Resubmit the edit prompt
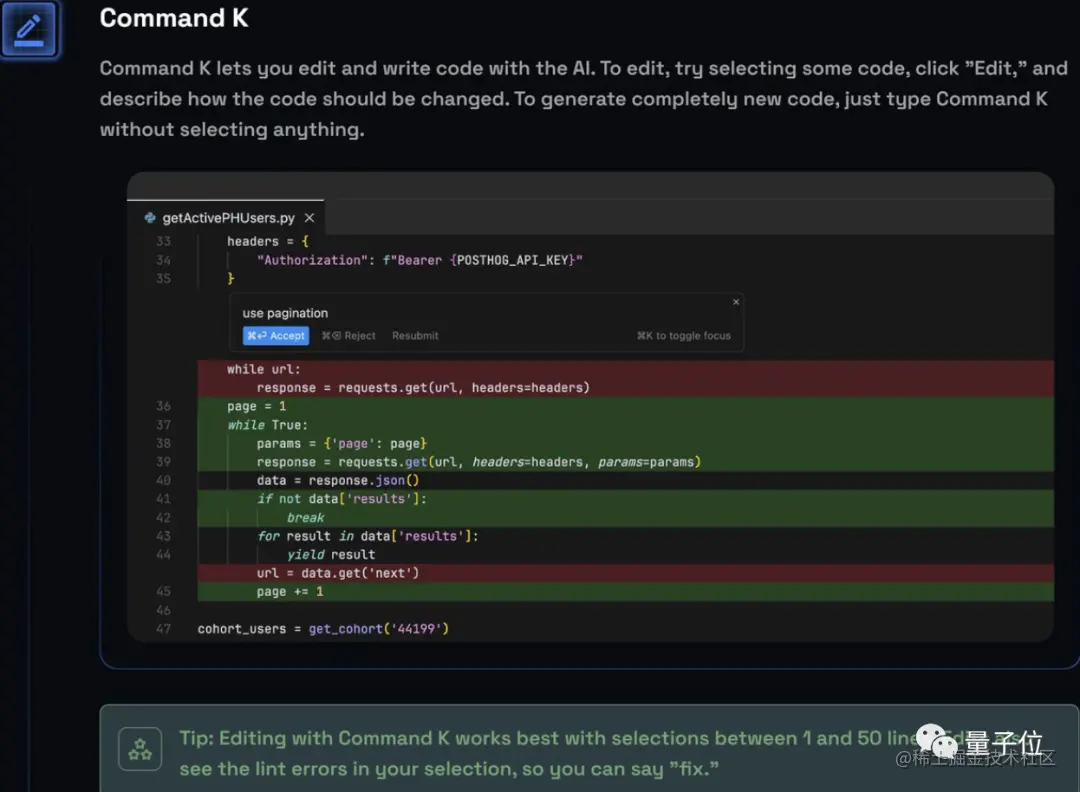The width and height of the screenshot is (1080, 792). 415,335
